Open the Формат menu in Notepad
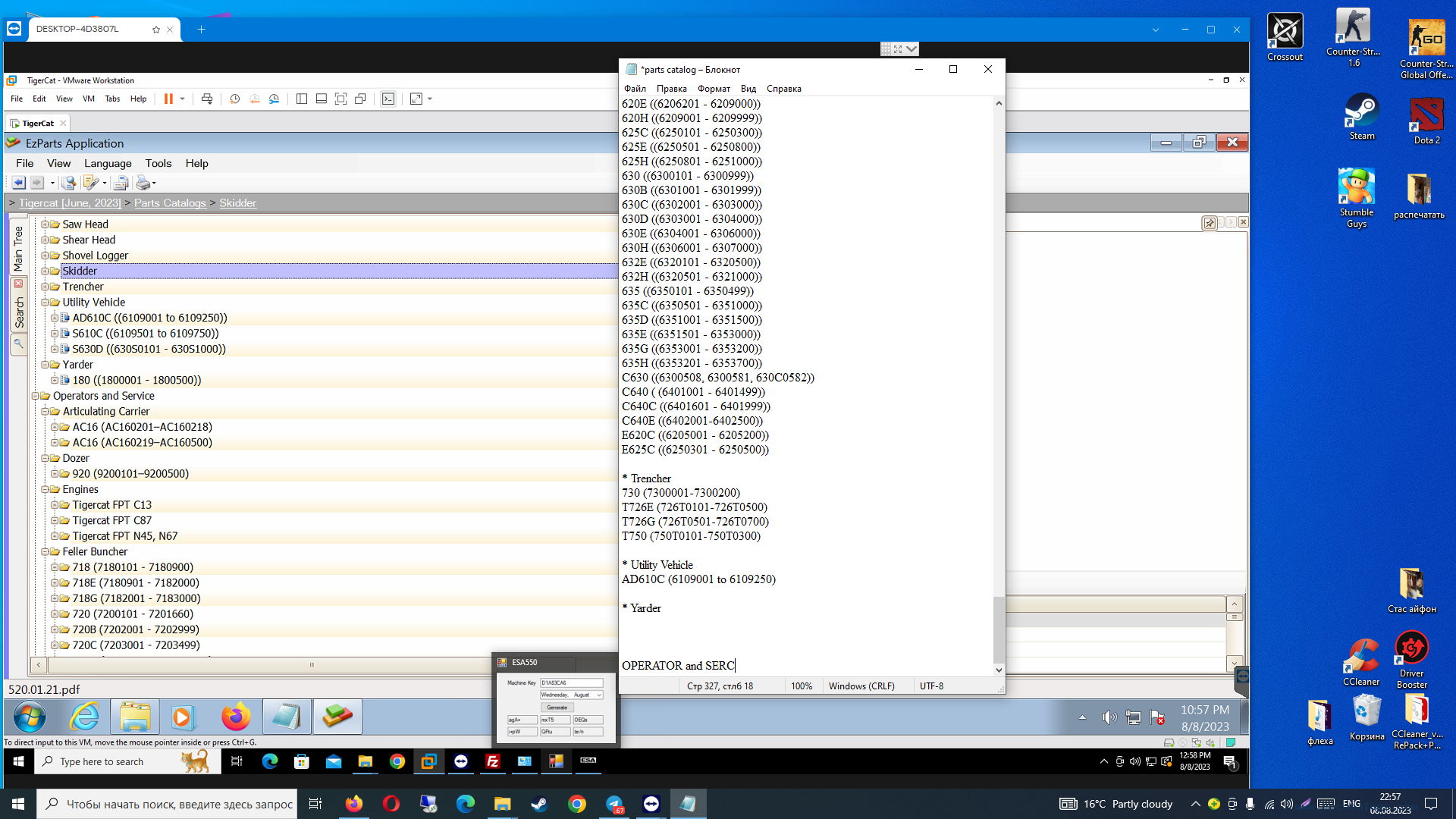Viewport: 1456px width, 819px height. click(714, 89)
